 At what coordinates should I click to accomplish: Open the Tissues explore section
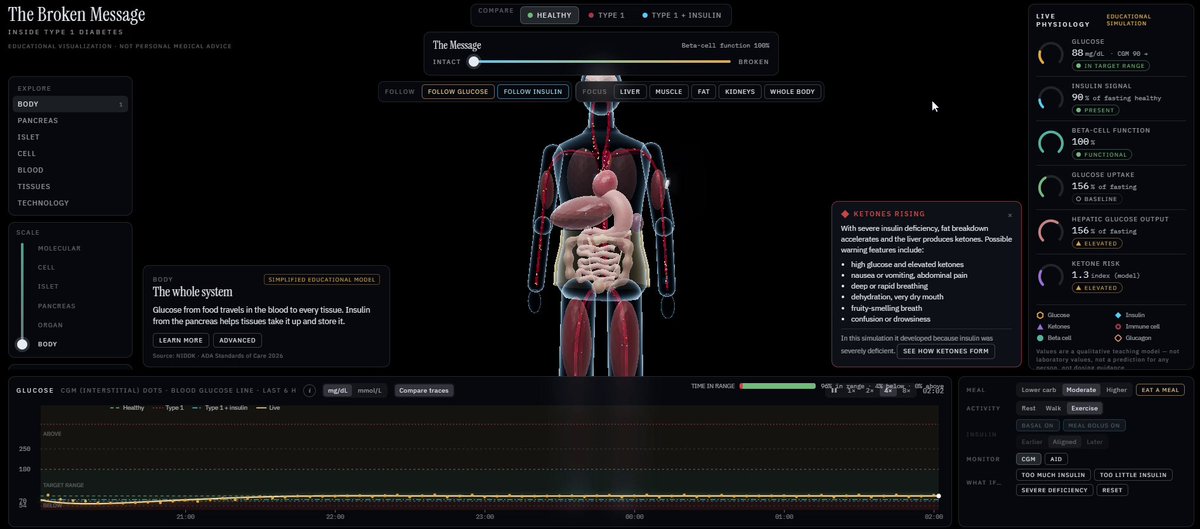(70, 187)
